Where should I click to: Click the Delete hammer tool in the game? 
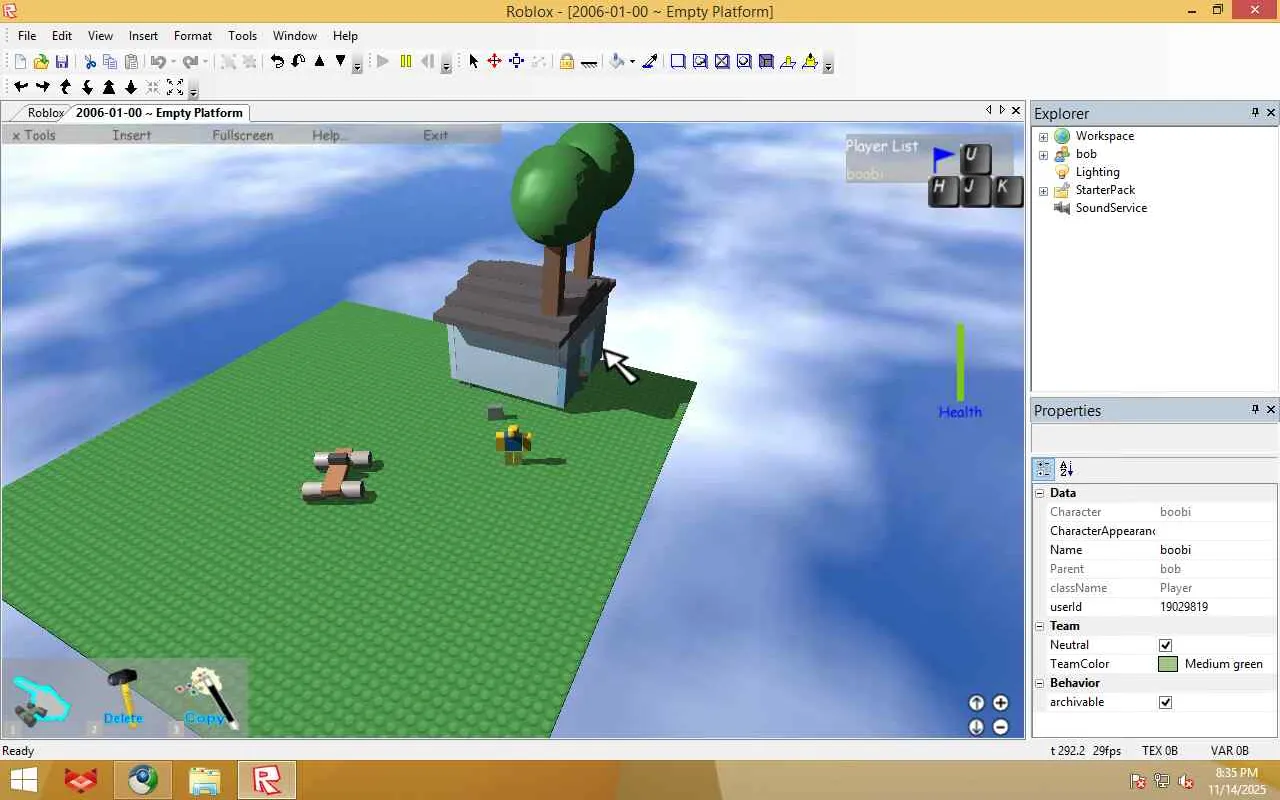123,696
